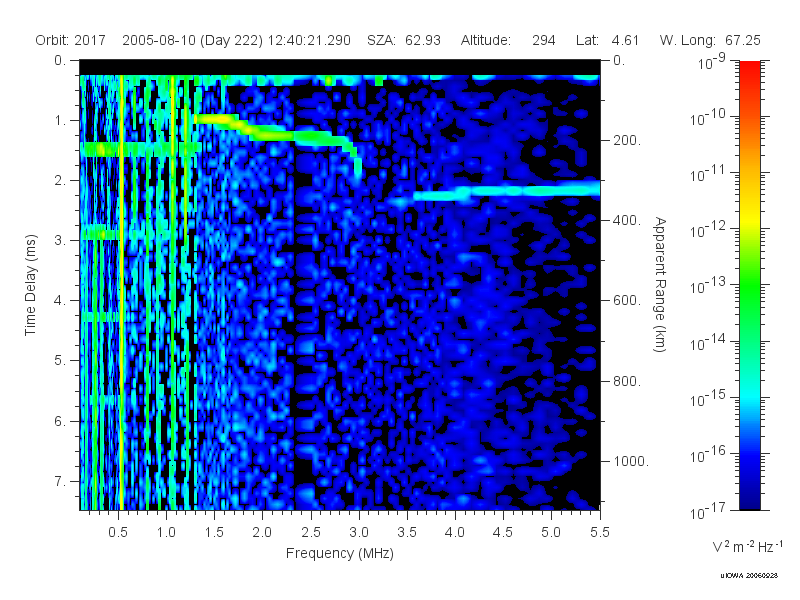Image resolution: width=800 pixels, height=600 pixels.
Task: Click the W. Long: 67.25 value
Action: [710, 40]
